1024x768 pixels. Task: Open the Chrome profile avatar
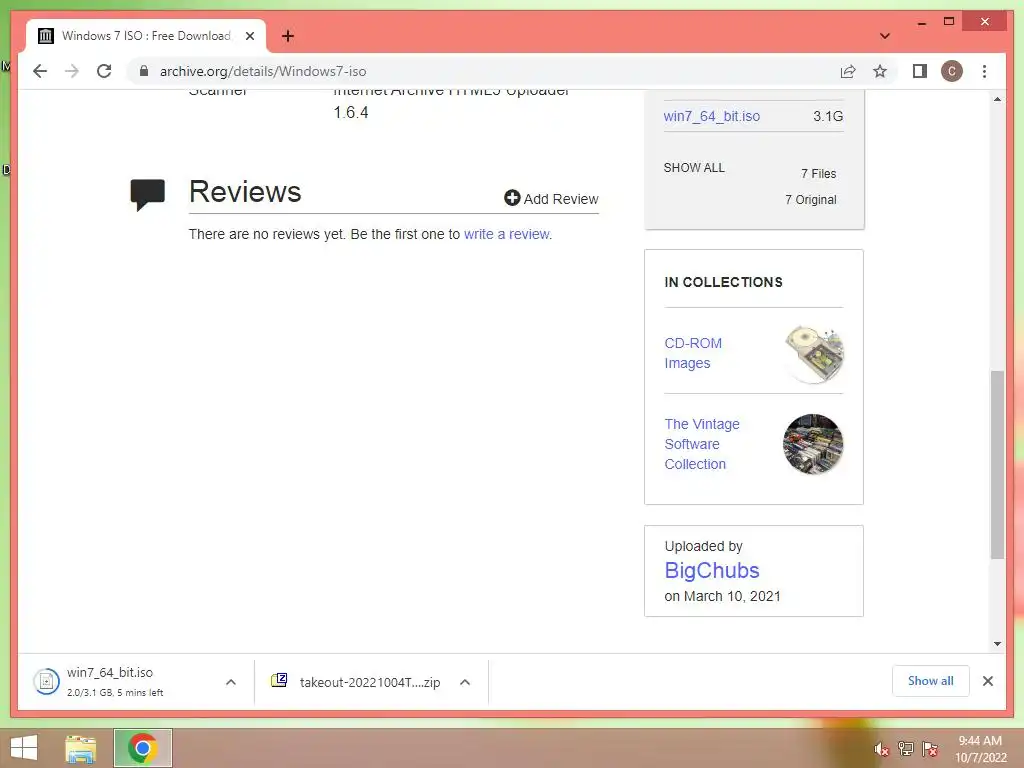click(x=952, y=71)
